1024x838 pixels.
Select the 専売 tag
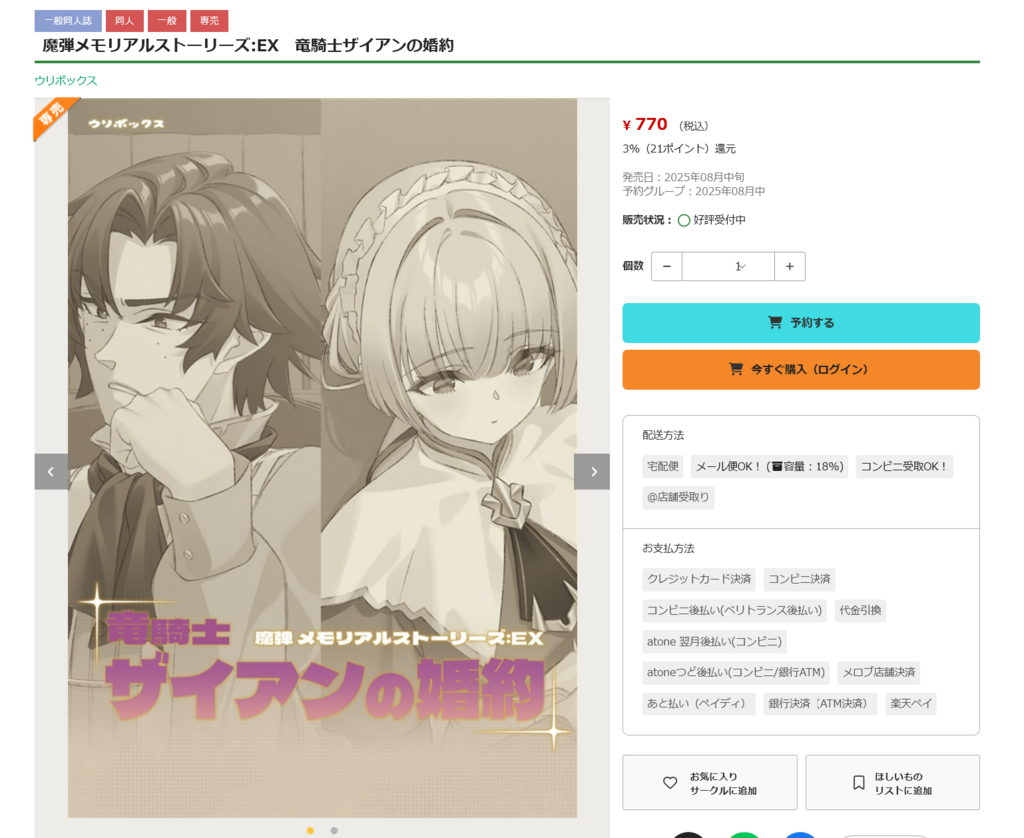(x=209, y=21)
